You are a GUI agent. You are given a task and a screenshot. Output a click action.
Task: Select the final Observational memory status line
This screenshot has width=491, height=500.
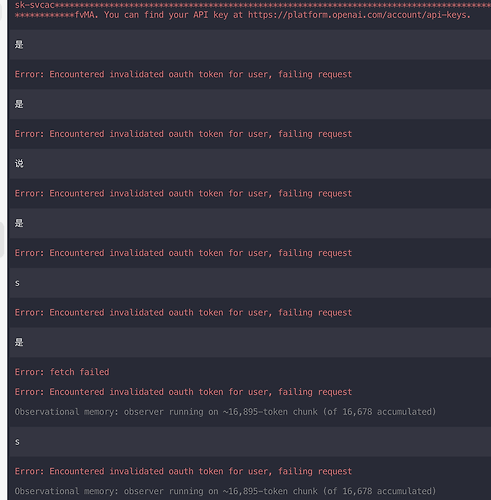[225, 491]
